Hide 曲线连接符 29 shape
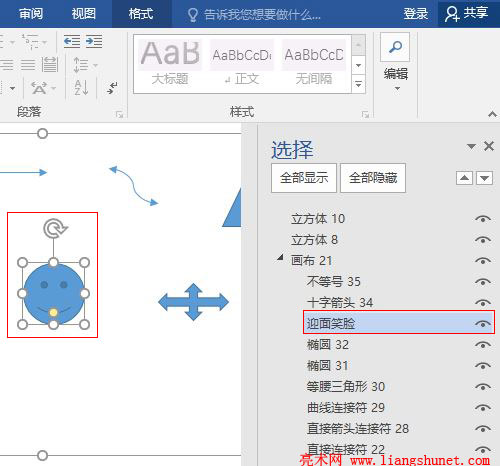 483,408
